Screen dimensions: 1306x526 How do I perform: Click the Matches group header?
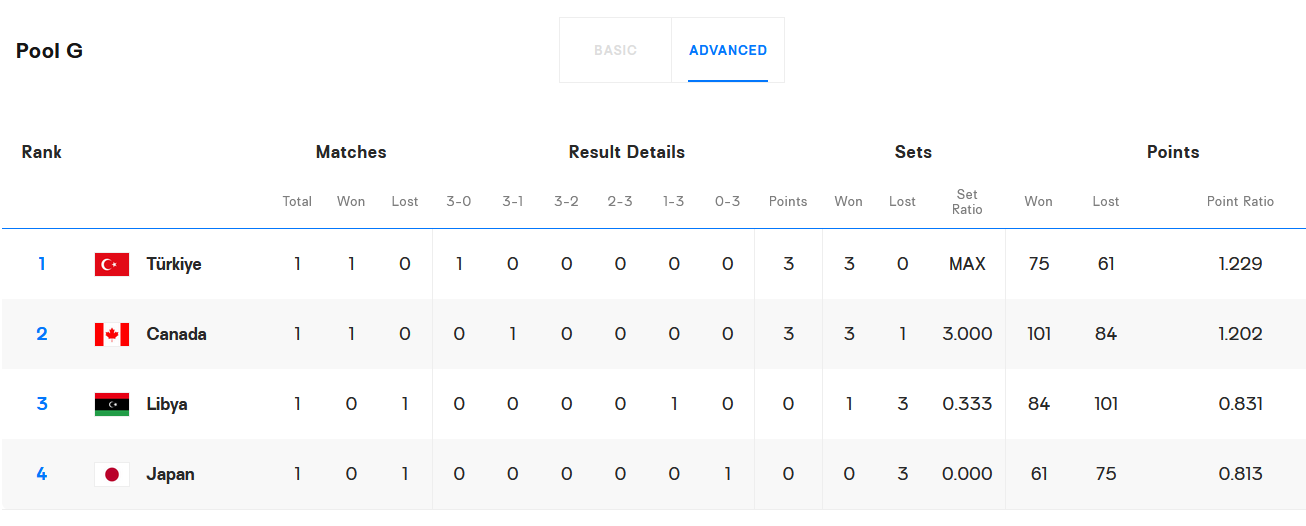click(351, 152)
